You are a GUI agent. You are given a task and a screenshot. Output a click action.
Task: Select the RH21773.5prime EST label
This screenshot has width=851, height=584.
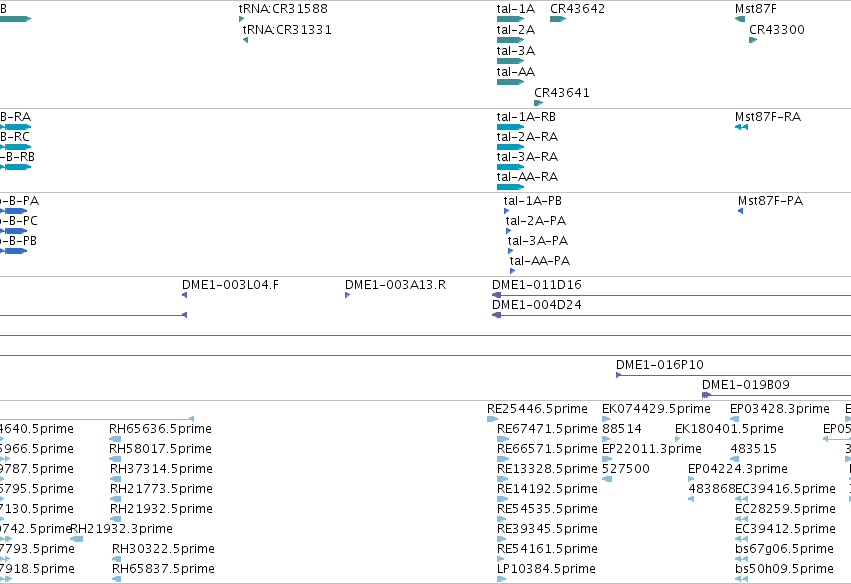coord(161,489)
